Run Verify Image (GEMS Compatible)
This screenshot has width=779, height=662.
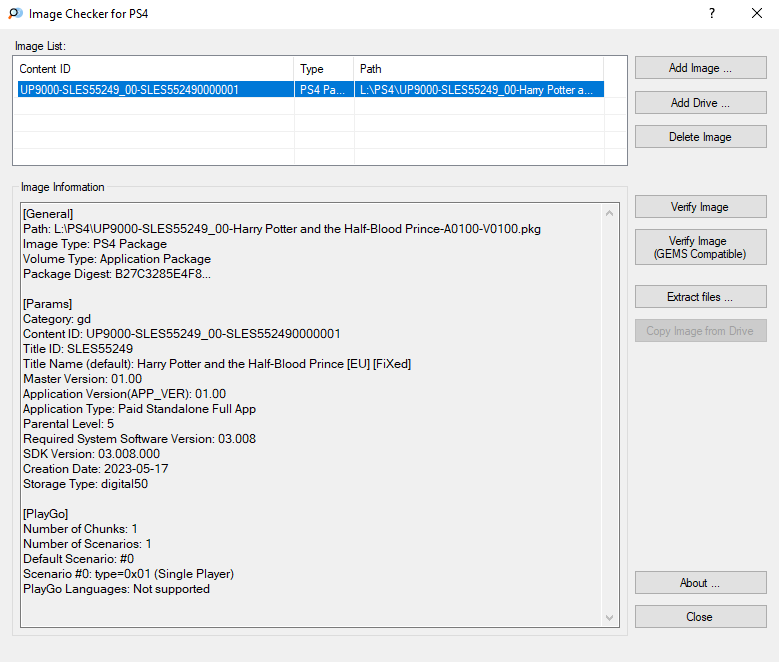[701, 247]
